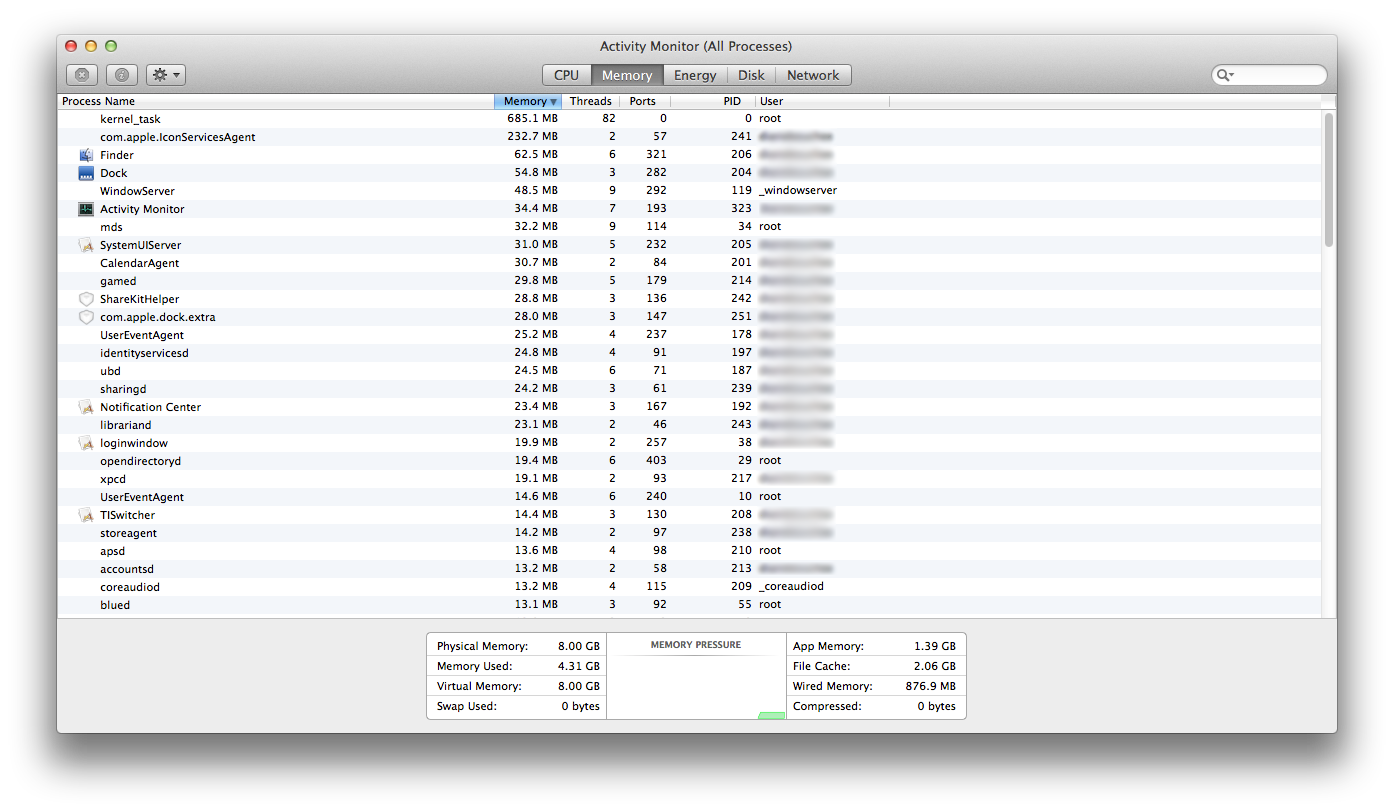1394x812 pixels.
Task: Select the gamed process row
Action: coord(690,281)
